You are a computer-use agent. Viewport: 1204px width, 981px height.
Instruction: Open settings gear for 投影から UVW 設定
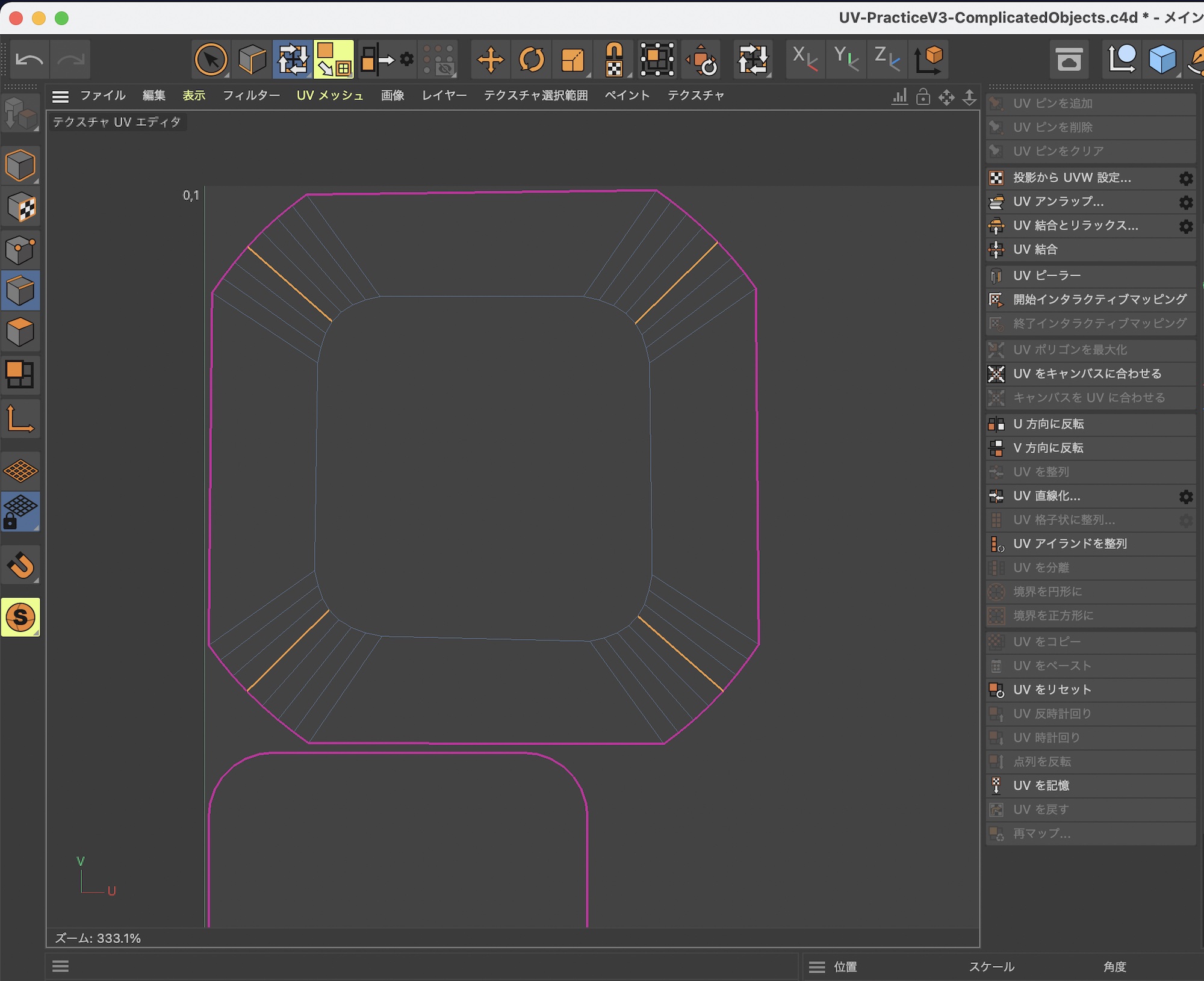(1185, 179)
